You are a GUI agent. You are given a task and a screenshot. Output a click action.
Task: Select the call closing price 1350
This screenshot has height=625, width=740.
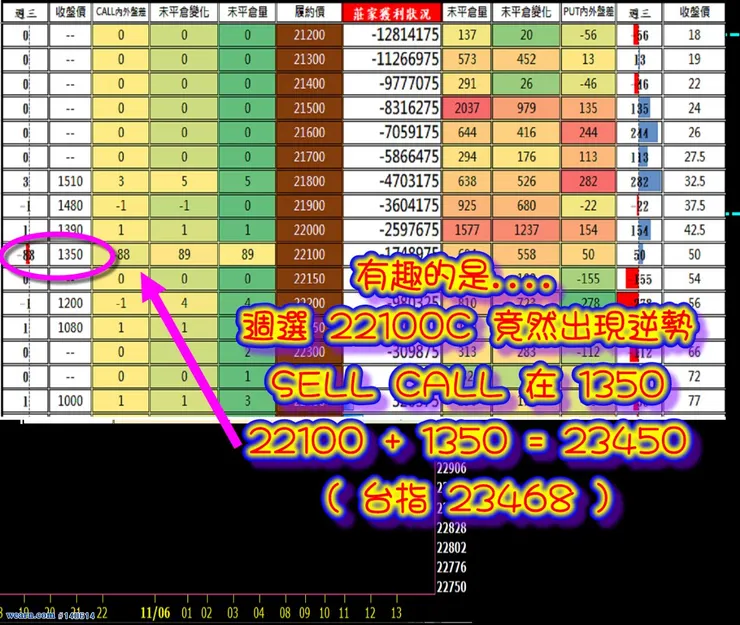click(x=70, y=254)
